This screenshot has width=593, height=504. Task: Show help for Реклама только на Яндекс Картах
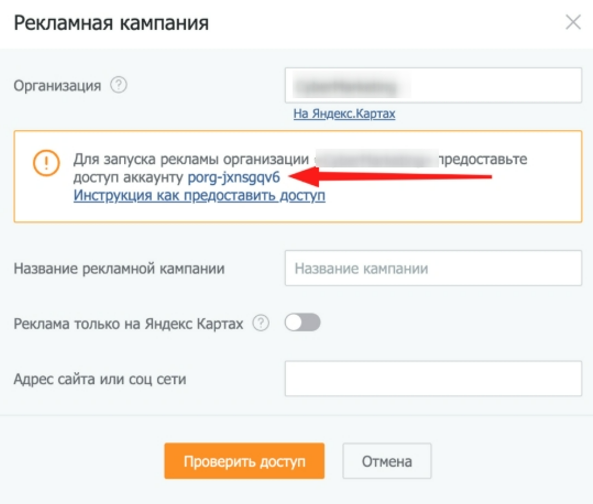coord(261,323)
